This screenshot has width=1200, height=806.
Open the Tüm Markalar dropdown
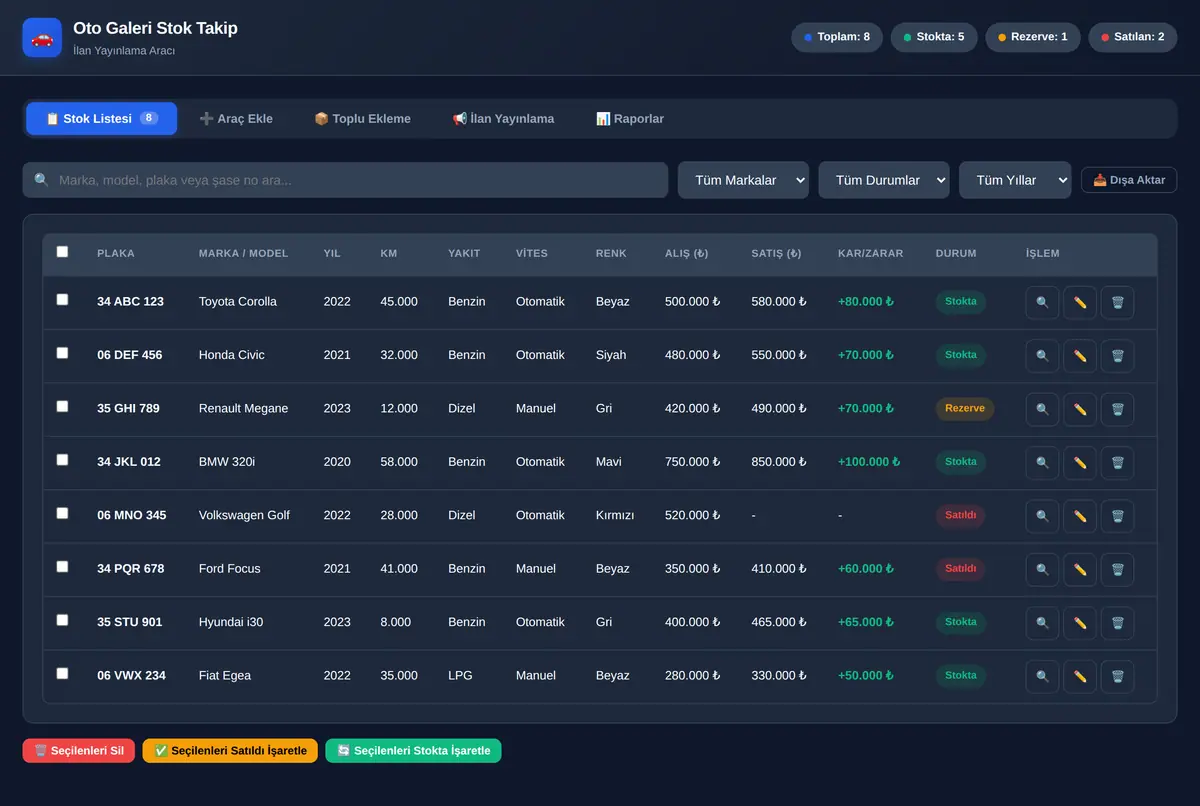pos(743,180)
